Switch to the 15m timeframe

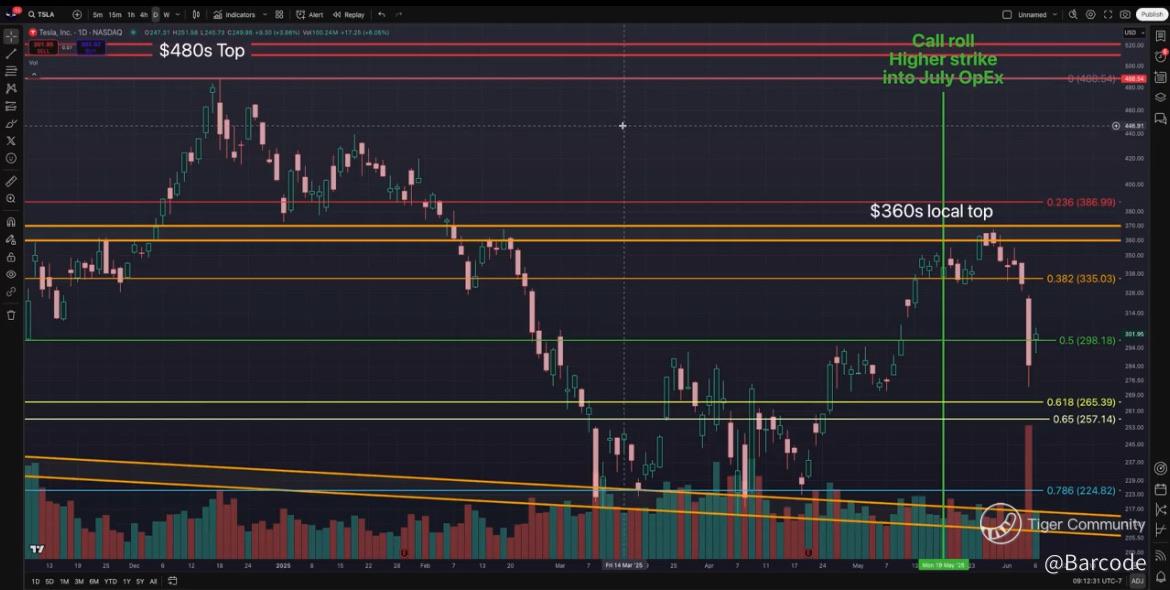pos(114,14)
